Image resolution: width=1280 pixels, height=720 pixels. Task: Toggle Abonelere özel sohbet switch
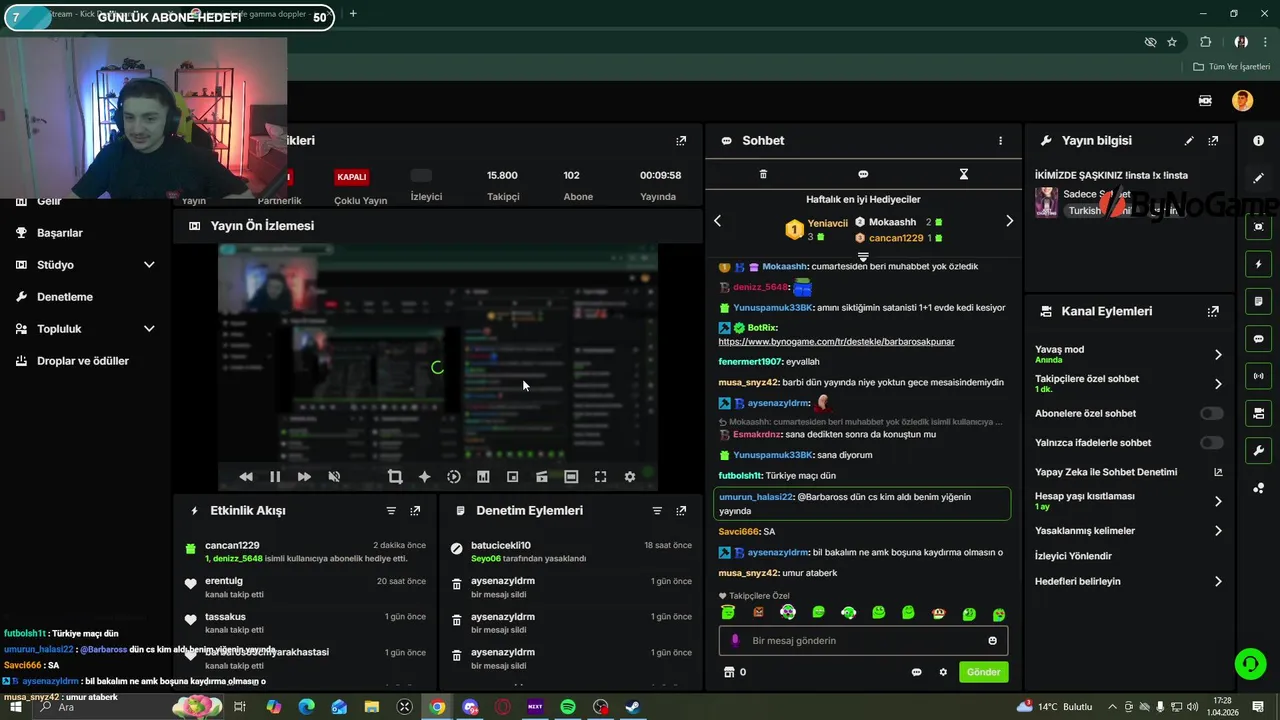coord(1211,413)
